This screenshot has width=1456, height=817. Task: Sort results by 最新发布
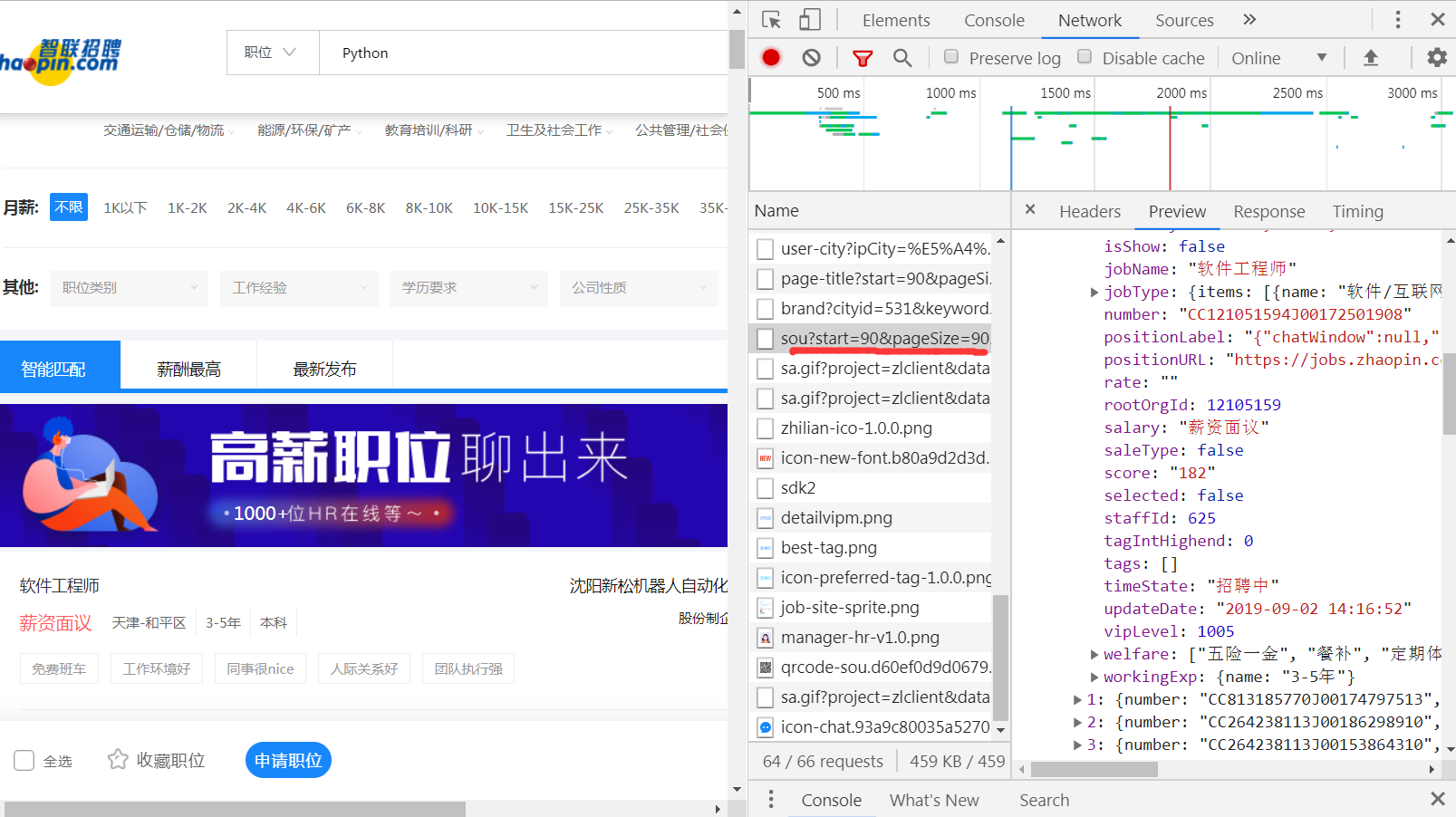coord(324,369)
